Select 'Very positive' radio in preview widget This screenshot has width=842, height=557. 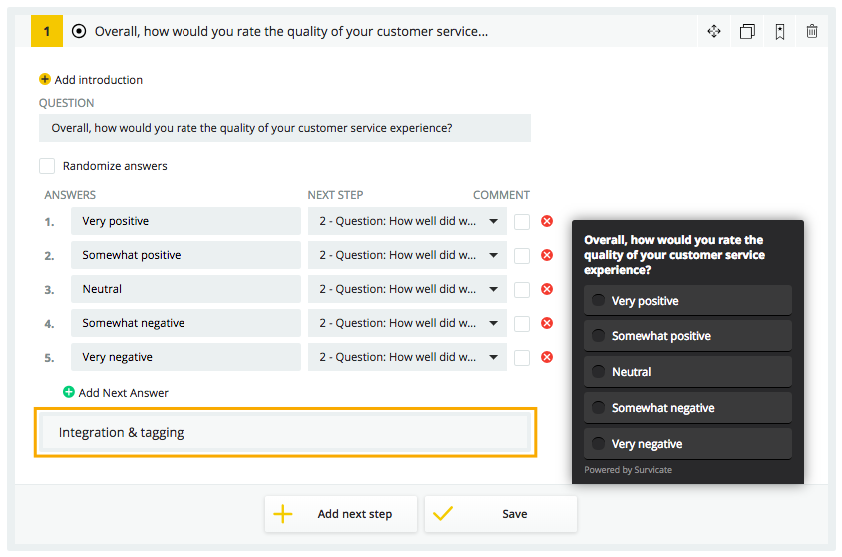[598, 300]
